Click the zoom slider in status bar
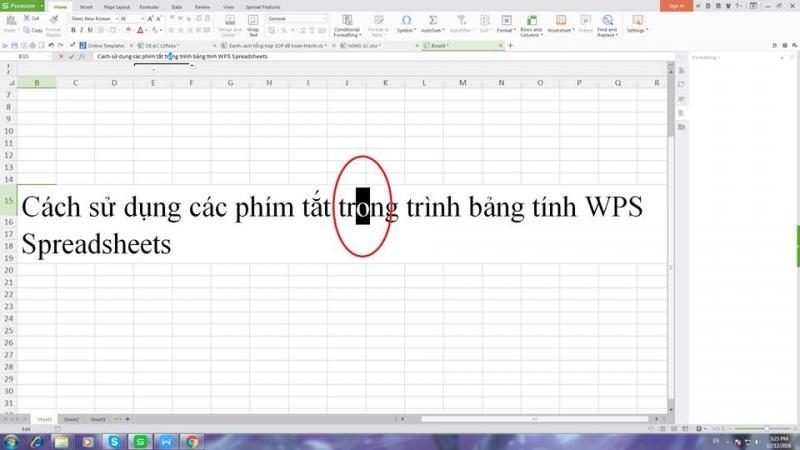800x450 pixels. point(766,429)
